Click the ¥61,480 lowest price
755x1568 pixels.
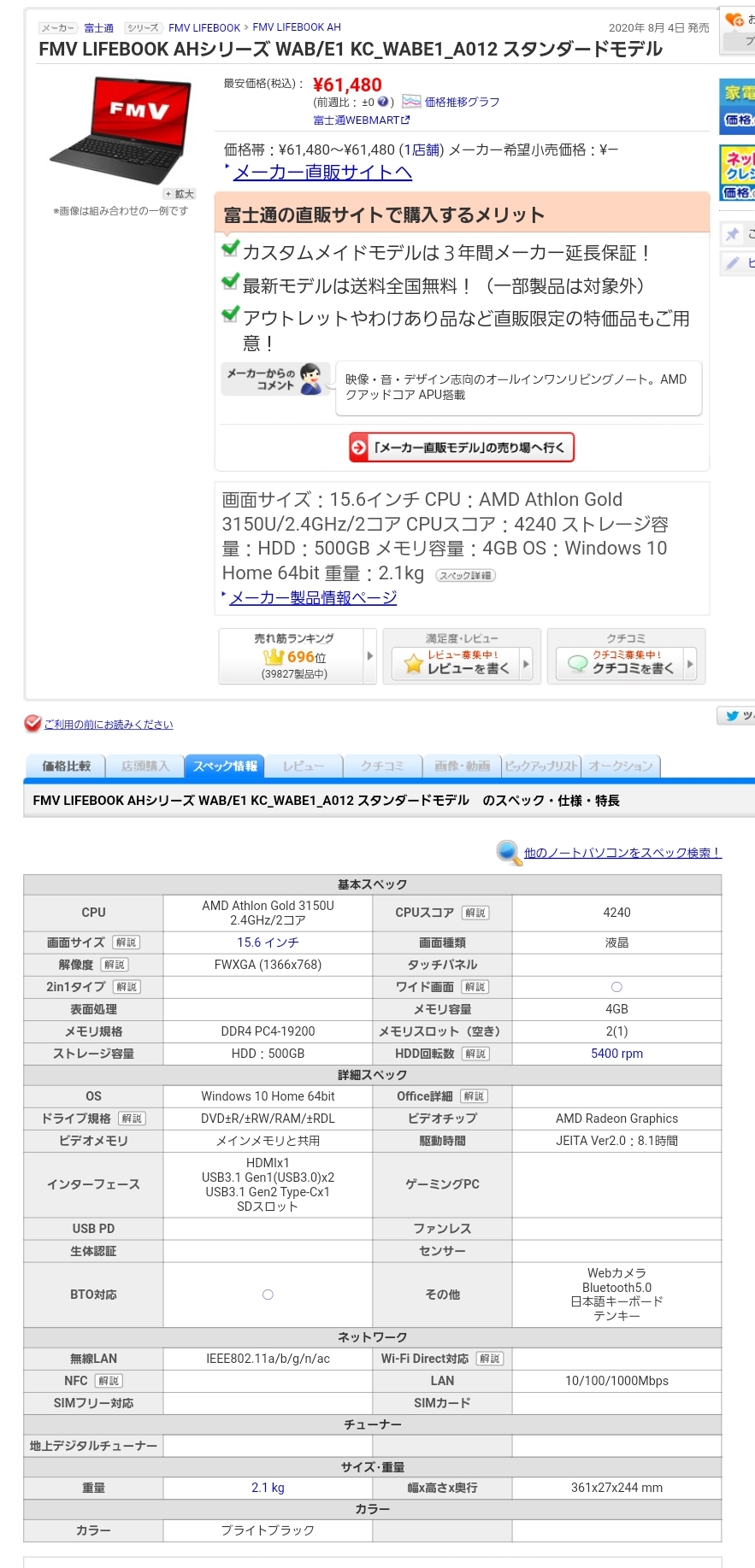pyautogui.click(x=347, y=85)
